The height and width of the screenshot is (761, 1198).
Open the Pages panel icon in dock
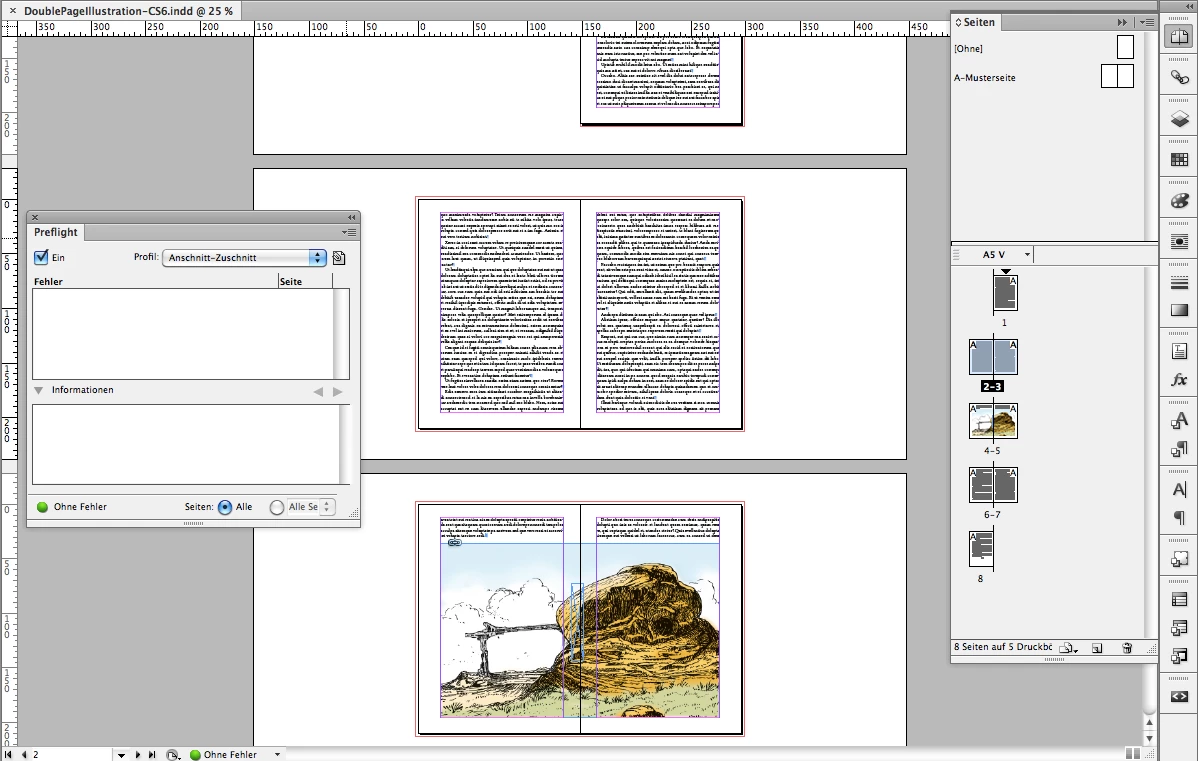[x=1179, y=37]
